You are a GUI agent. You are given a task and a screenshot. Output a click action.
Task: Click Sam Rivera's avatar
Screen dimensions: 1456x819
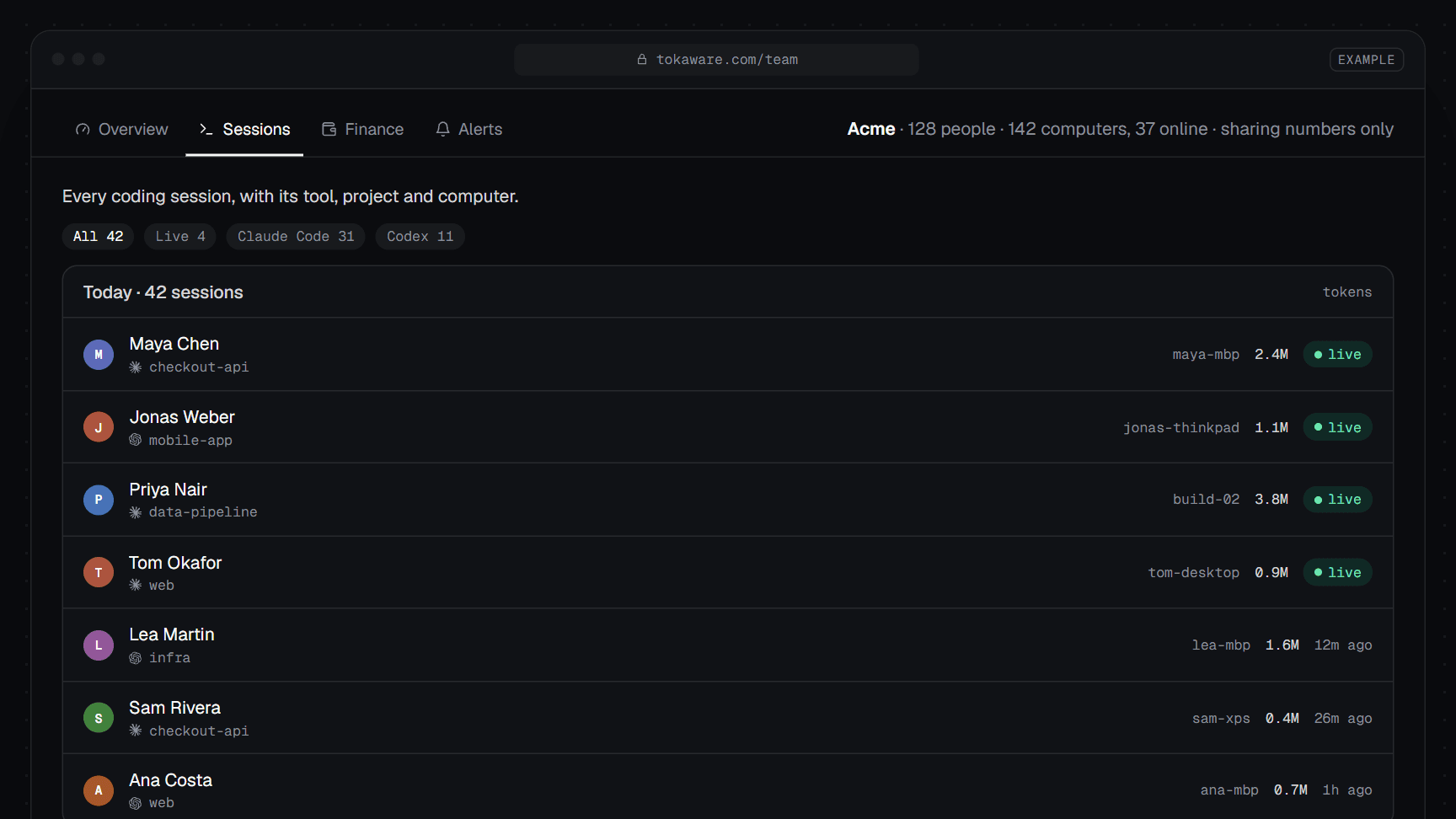(x=99, y=718)
